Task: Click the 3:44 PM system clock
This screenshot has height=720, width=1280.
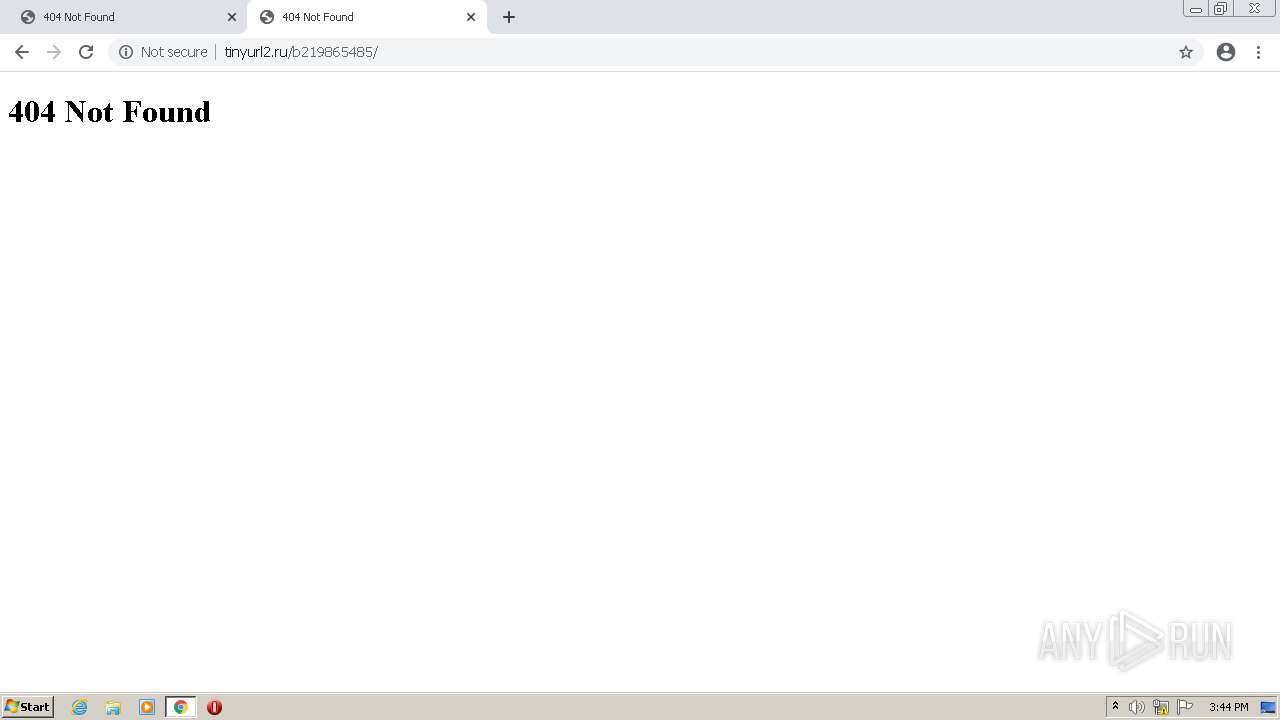Action: (x=1228, y=707)
